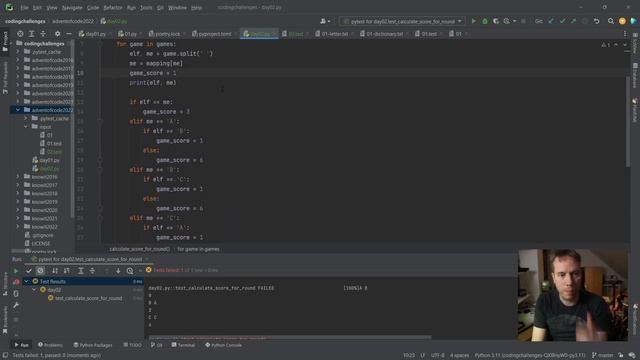Open the Python Packages tool window
640x360 pixels.
[x=93, y=345]
